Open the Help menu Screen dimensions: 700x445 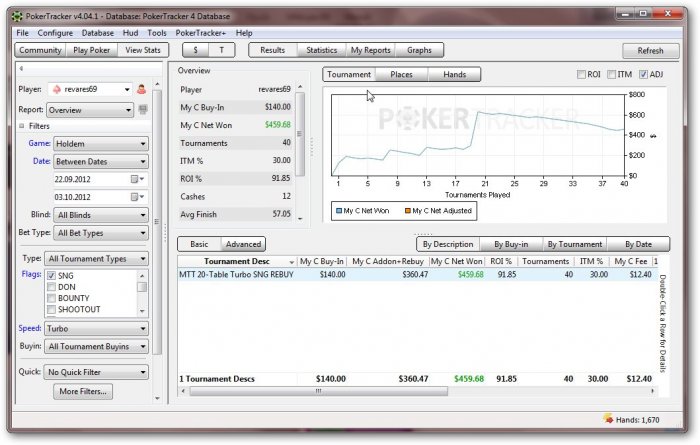pos(244,33)
